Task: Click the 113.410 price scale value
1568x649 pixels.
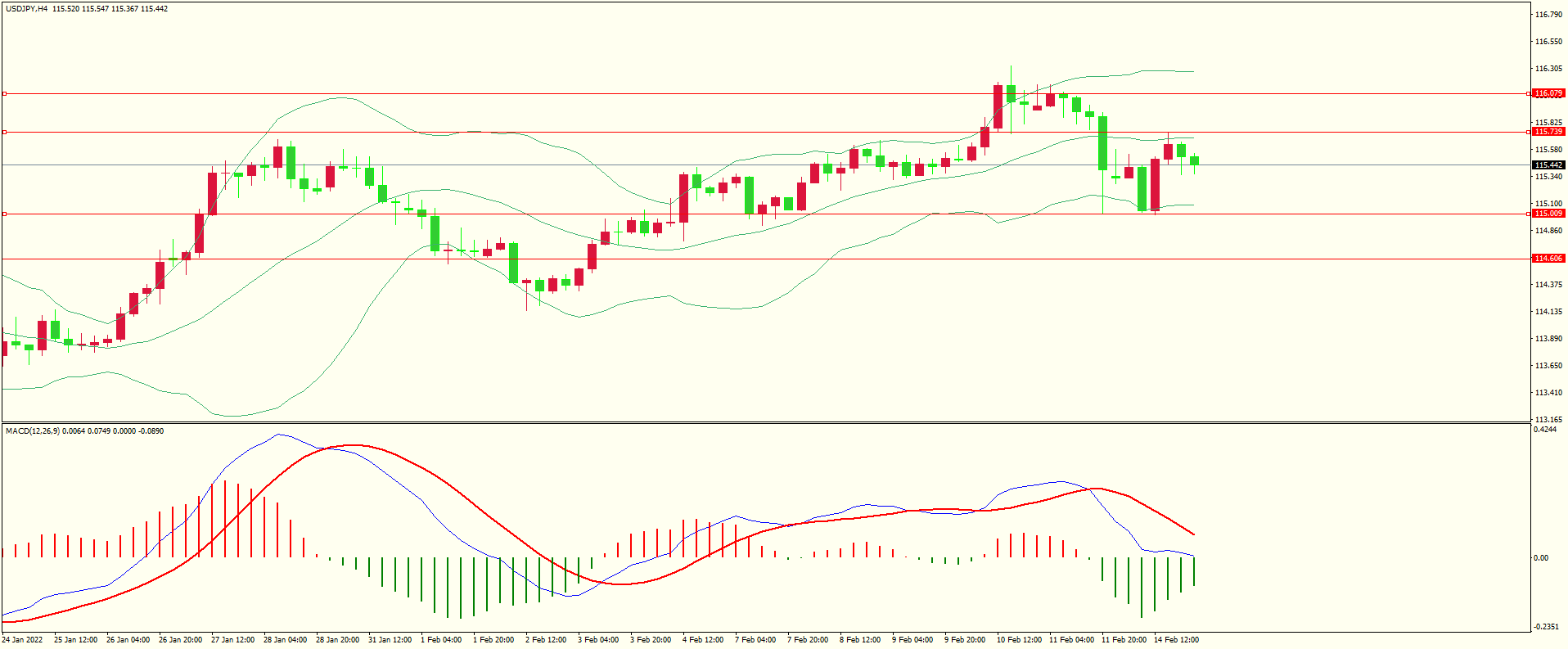Action: click(x=1549, y=393)
